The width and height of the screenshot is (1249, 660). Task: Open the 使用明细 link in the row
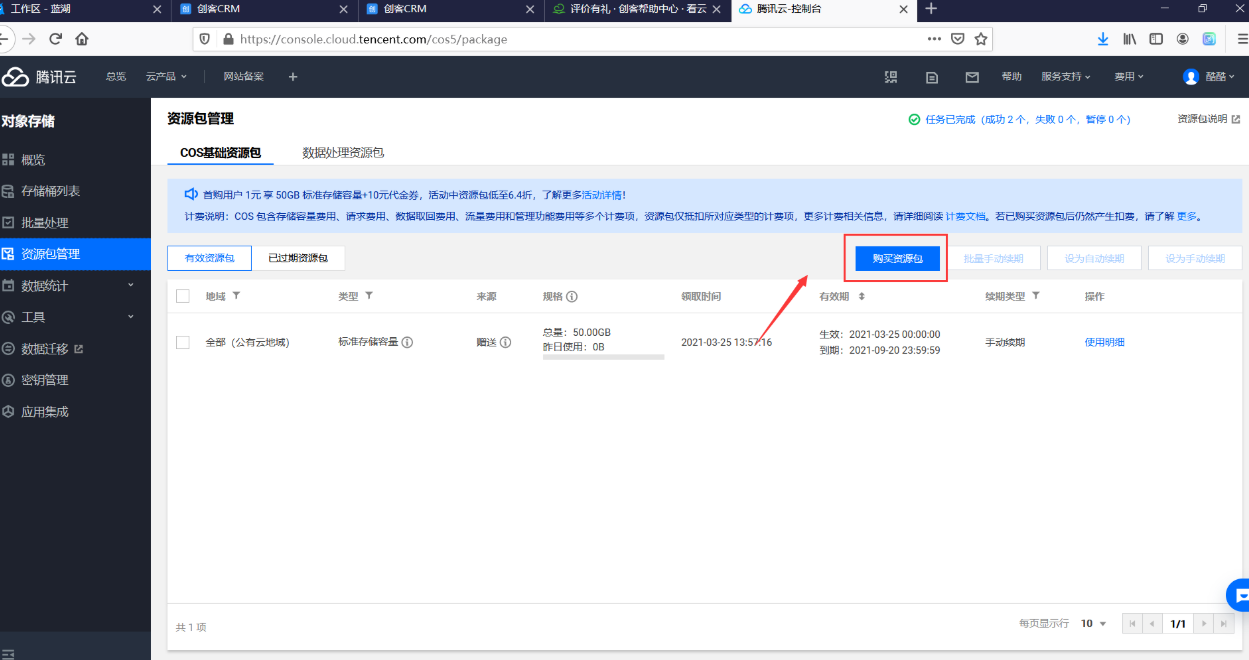1104,342
